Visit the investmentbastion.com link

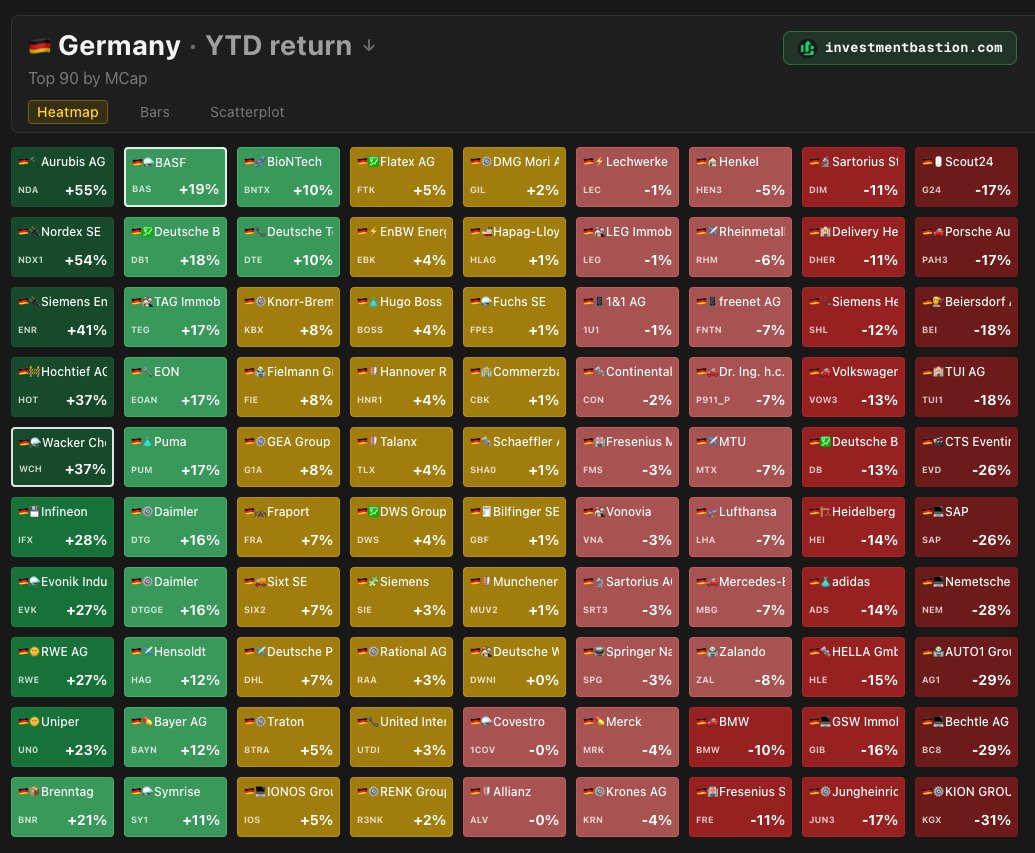tap(900, 48)
